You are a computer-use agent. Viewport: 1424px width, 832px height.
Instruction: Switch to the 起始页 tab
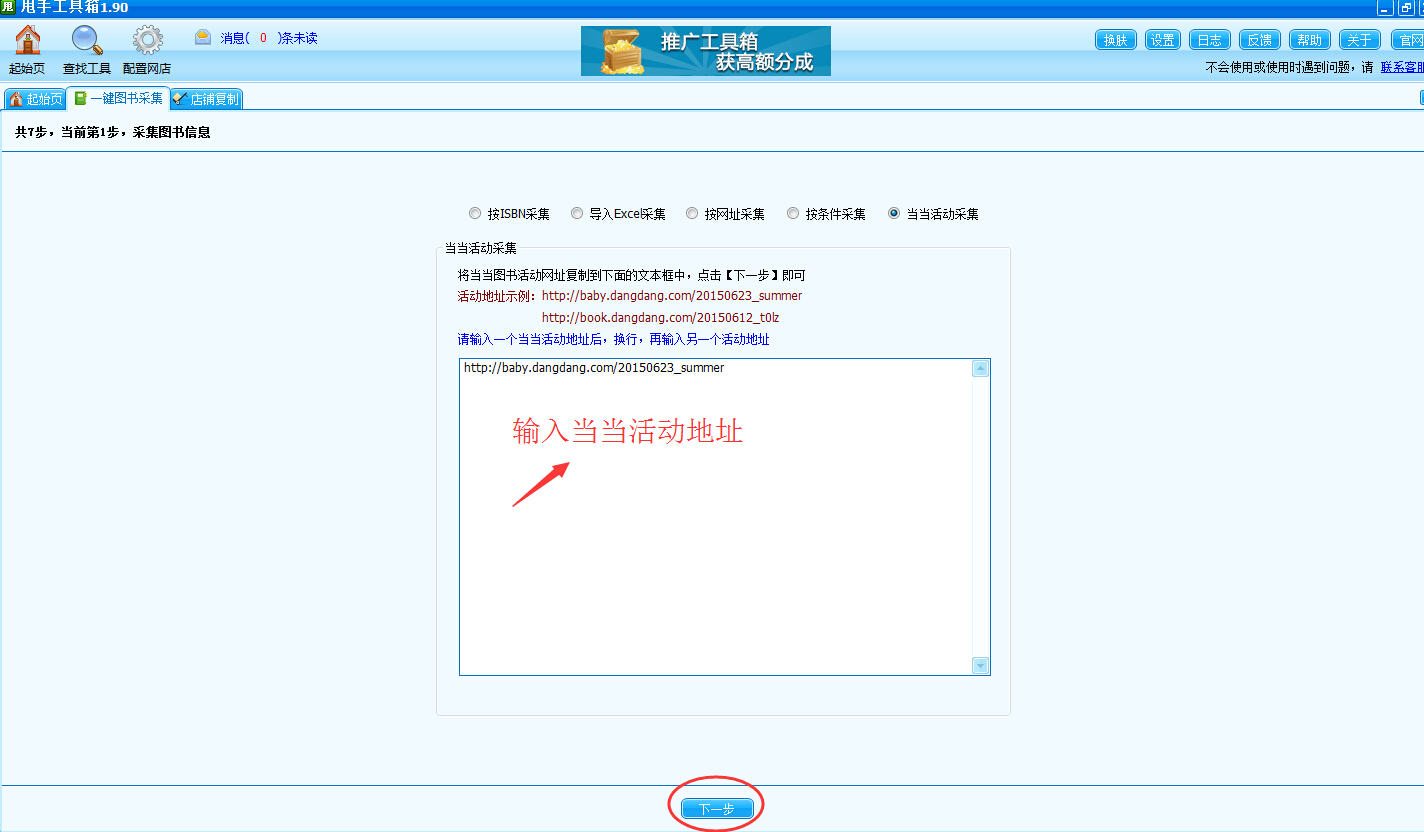[35, 99]
